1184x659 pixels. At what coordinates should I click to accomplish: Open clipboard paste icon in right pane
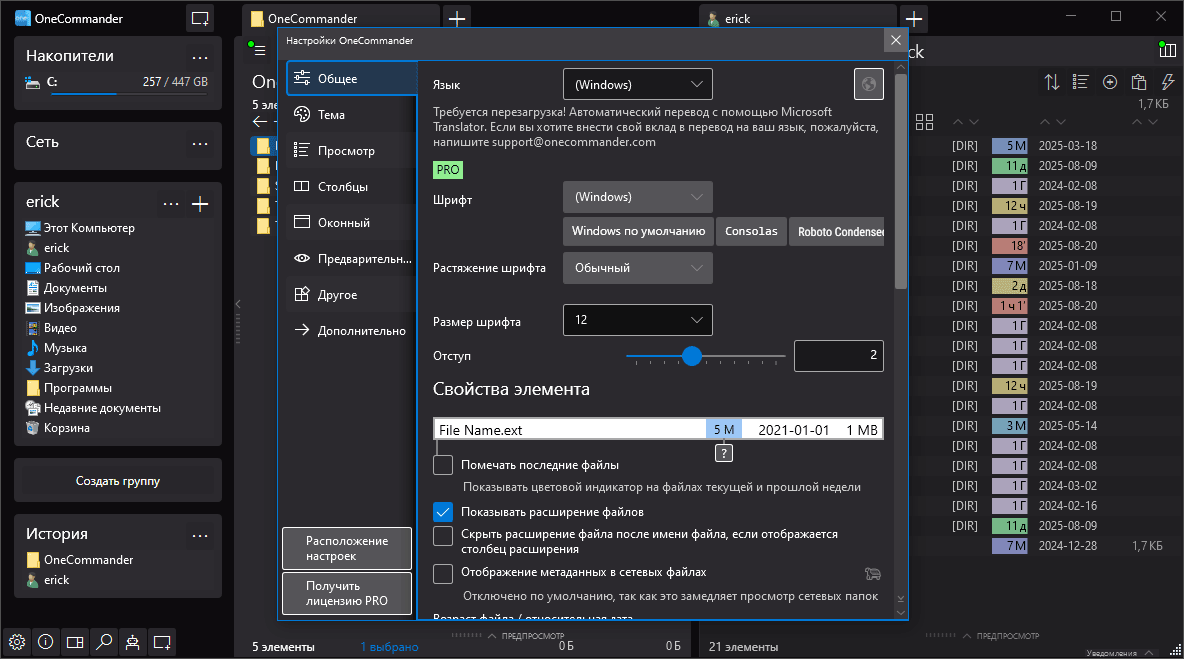(x=1139, y=82)
